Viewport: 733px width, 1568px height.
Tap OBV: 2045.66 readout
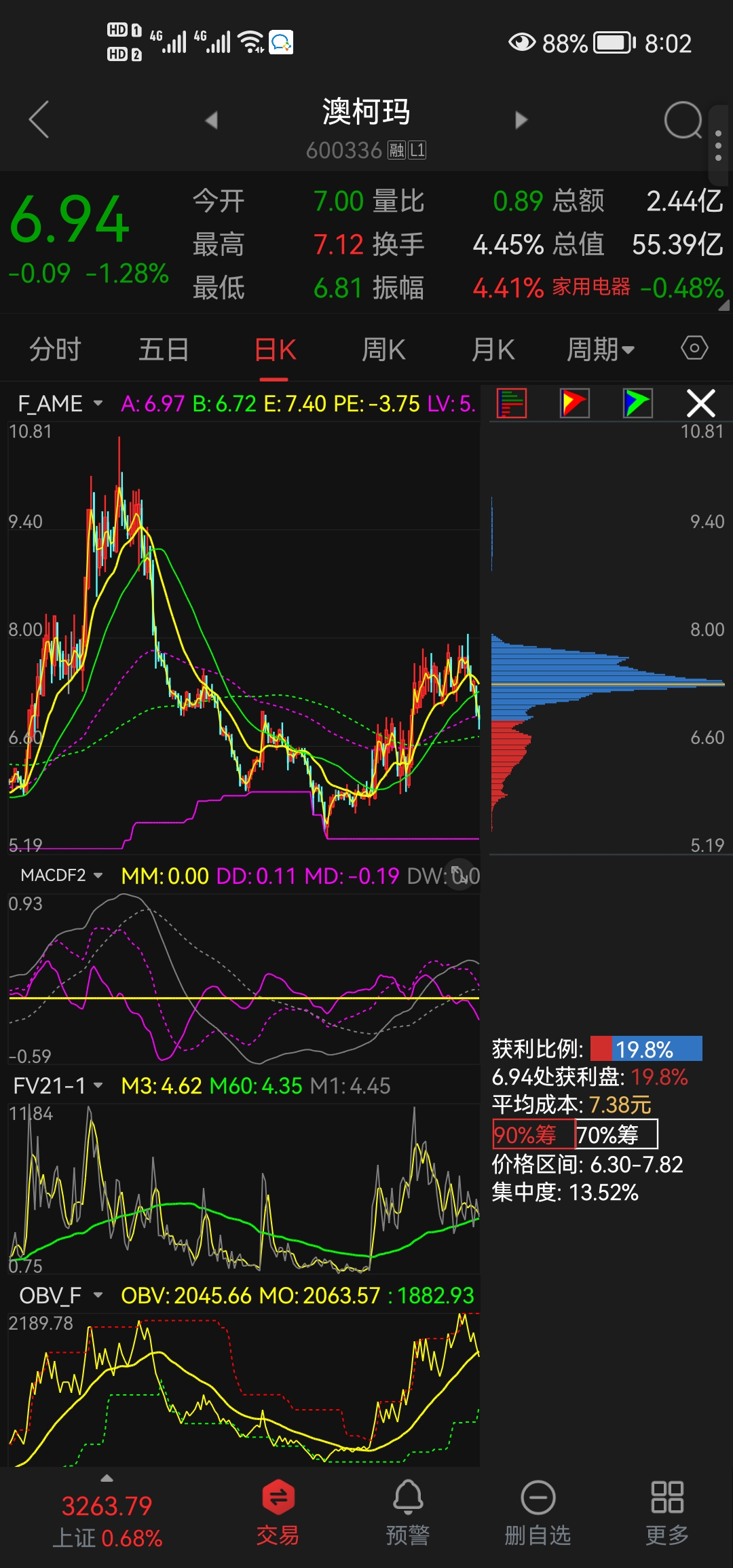pyautogui.click(x=187, y=1295)
